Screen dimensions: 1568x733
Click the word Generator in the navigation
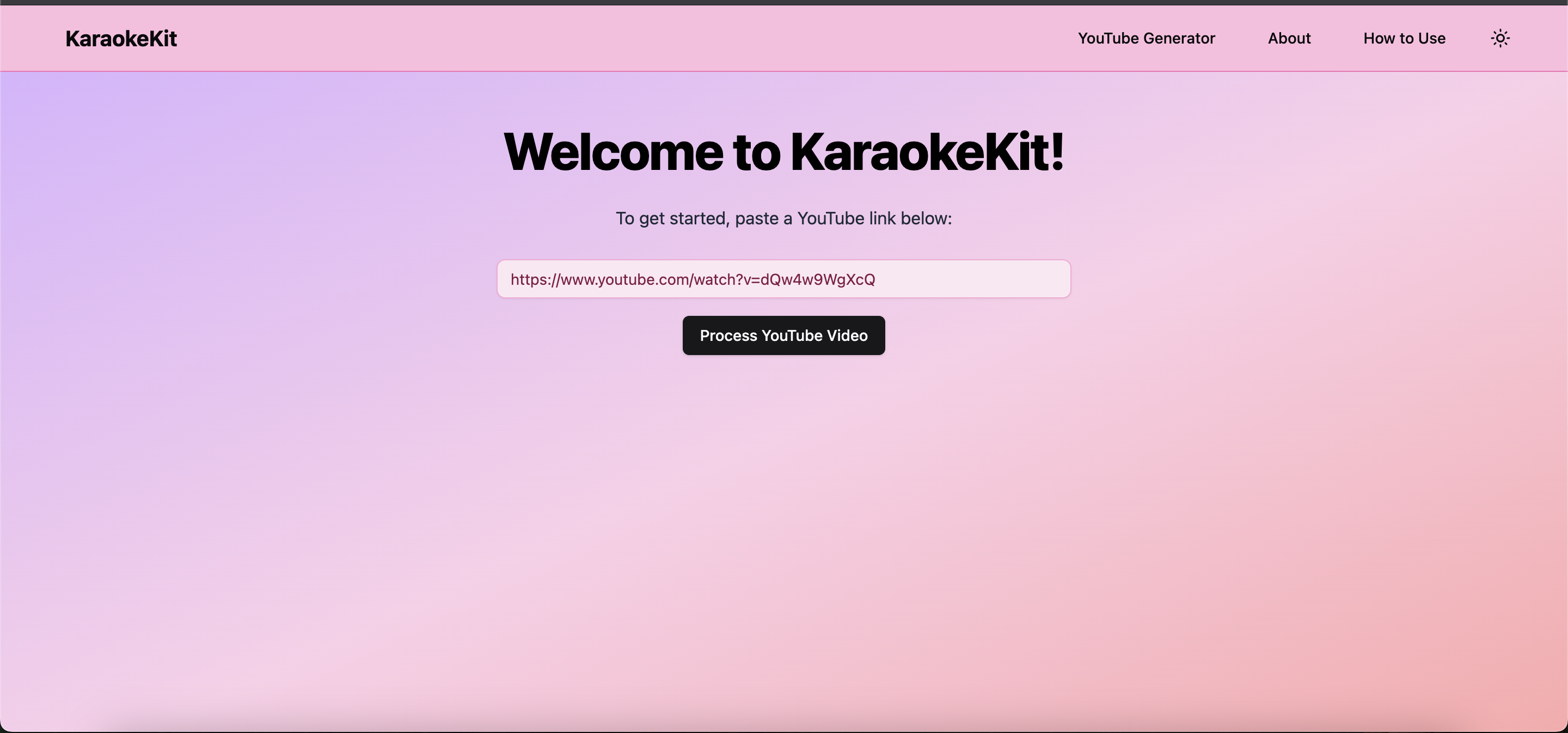point(1179,38)
